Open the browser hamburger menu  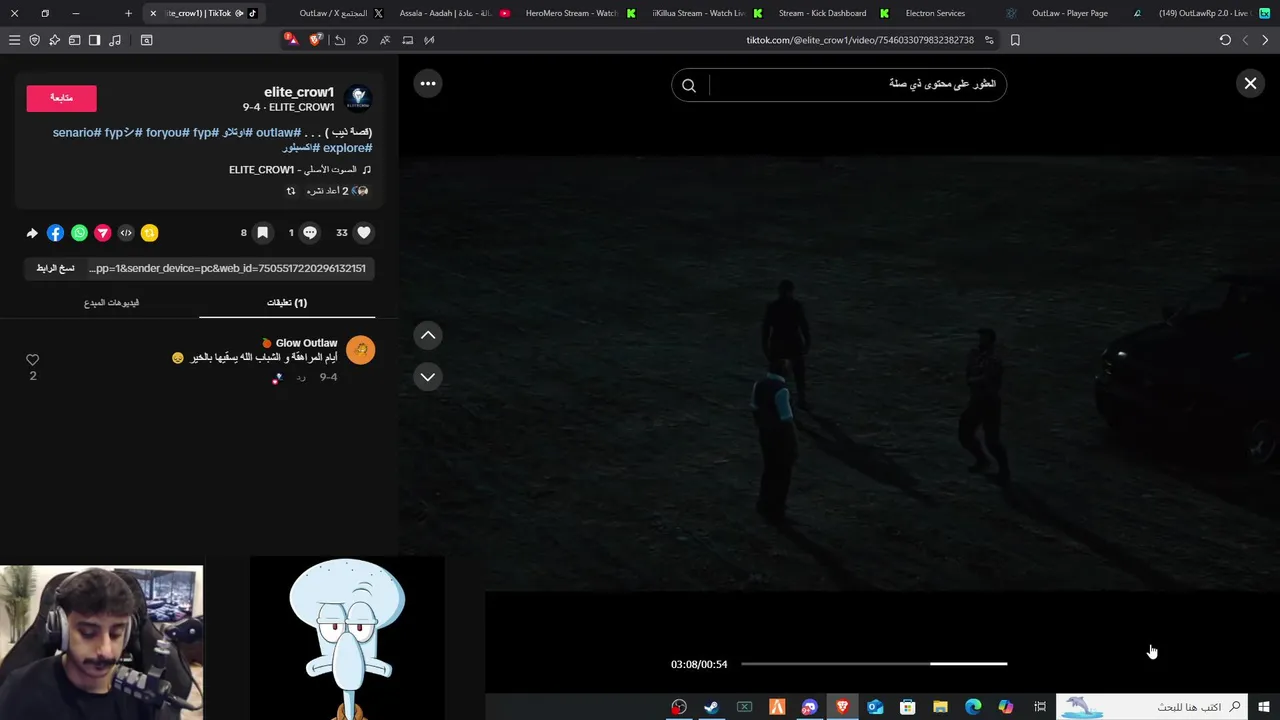[x=14, y=40]
